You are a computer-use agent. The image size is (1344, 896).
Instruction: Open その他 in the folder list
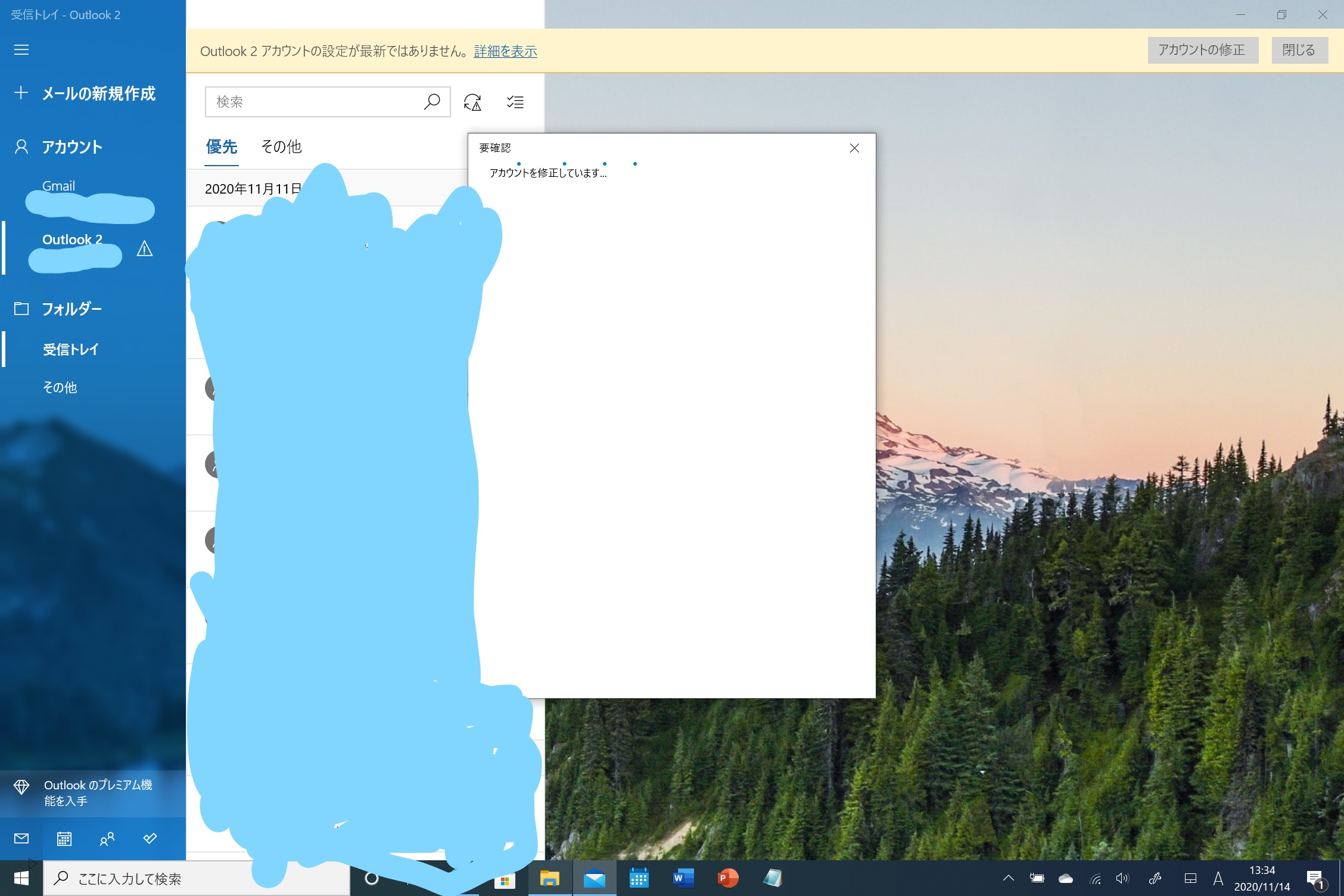pyautogui.click(x=93, y=387)
